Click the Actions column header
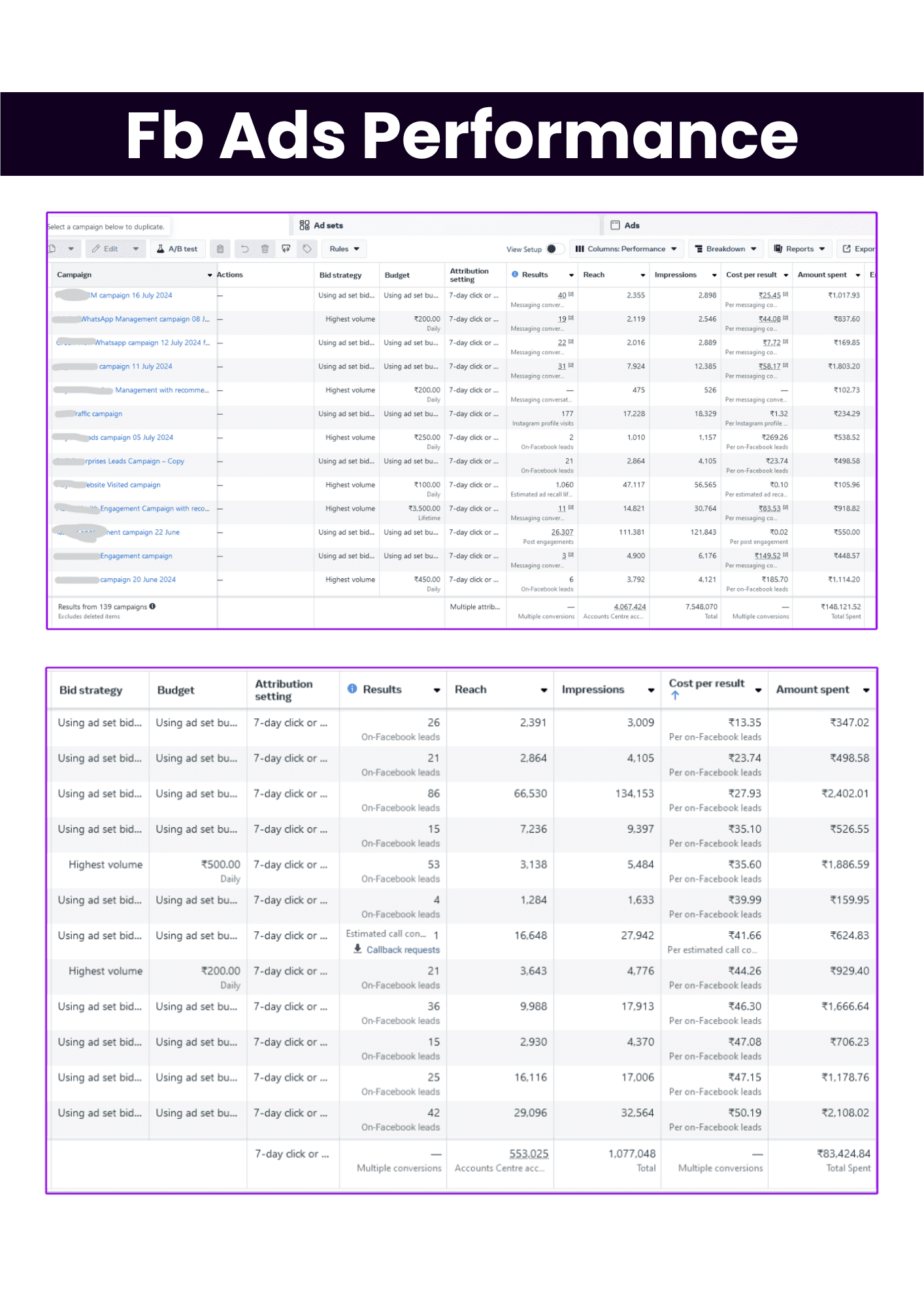Viewport: 924px width, 1307px height. click(230, 275)
